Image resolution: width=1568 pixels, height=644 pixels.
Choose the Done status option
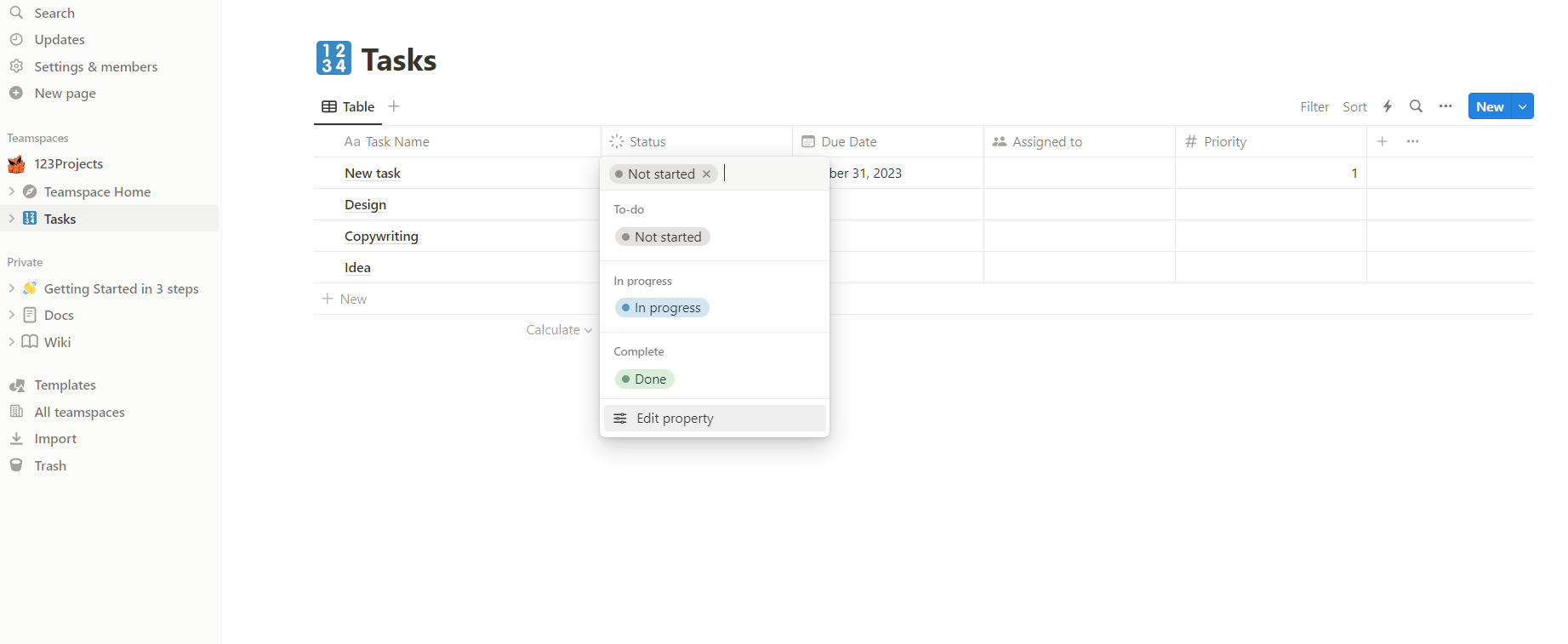[645, 379]
